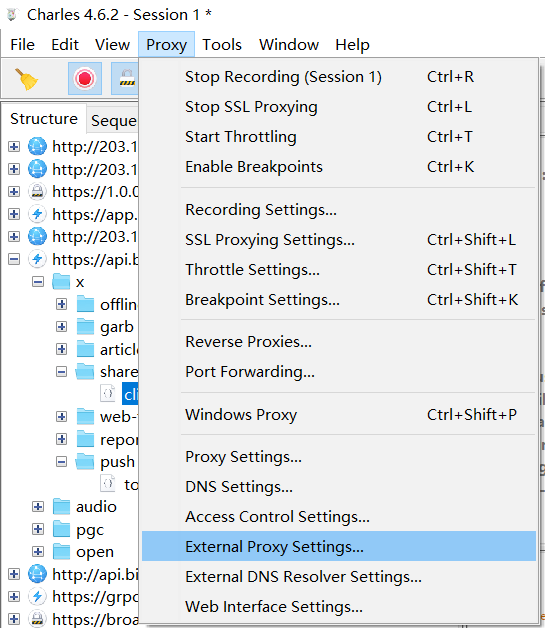The width and height of the screenshot is (545, 628).
Task: Select the highlighted item under share folder
Action: point(131,395)
